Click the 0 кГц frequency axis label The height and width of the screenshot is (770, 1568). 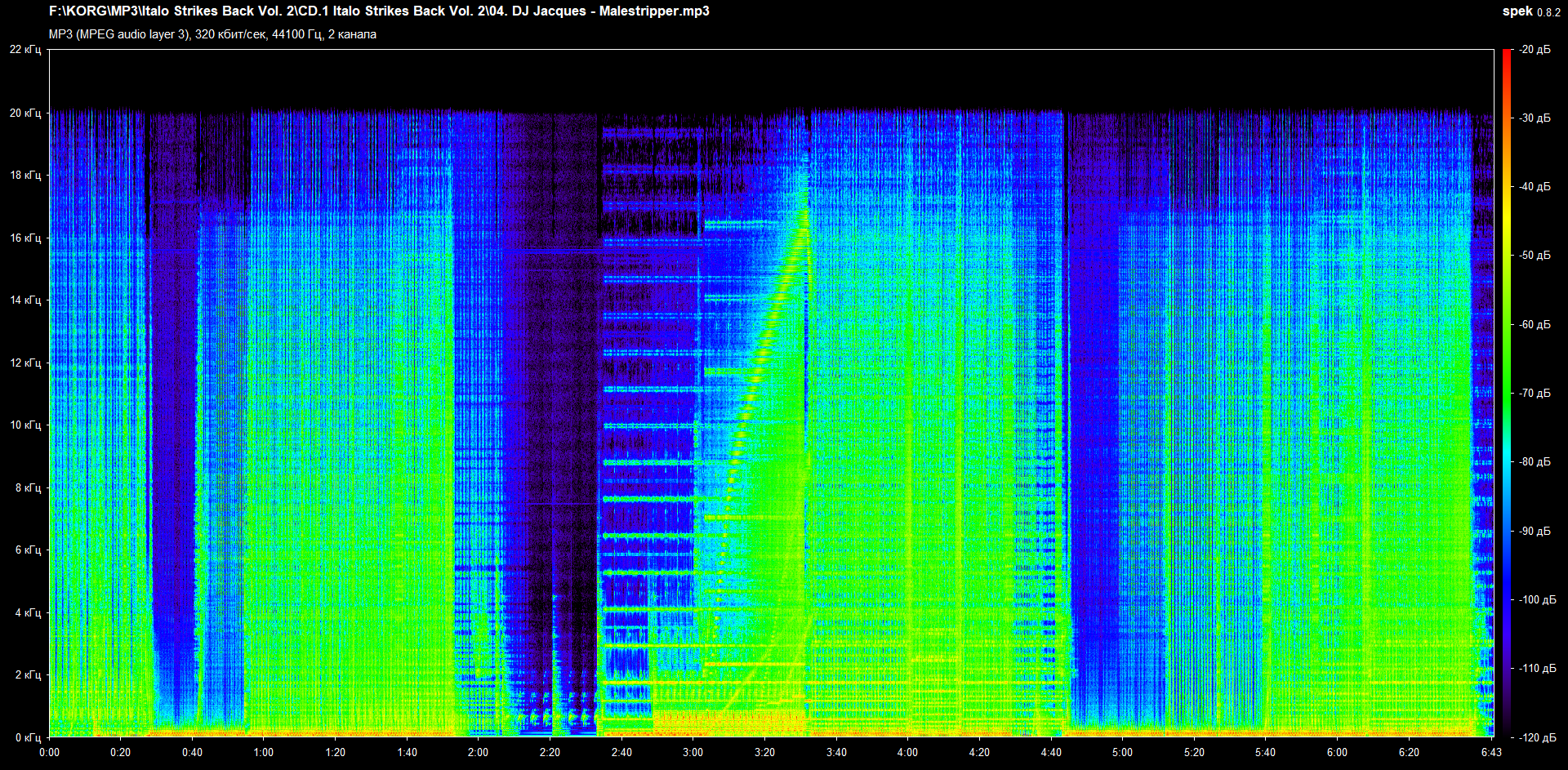click(28, 737)
